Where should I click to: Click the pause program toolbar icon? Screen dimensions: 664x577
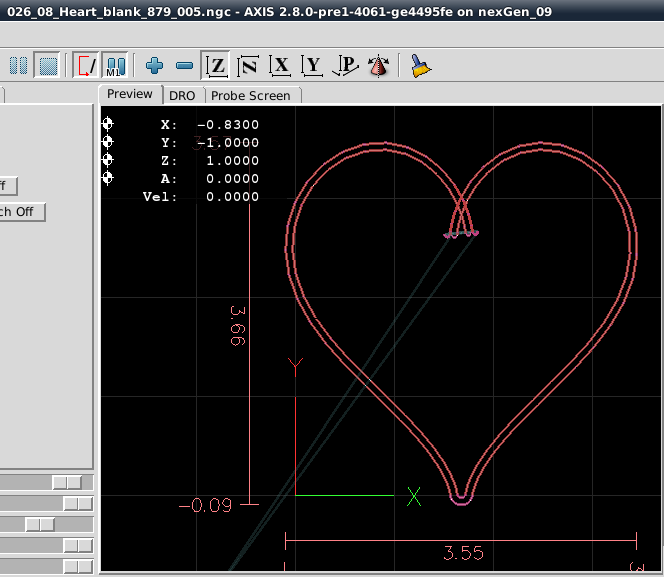click(x=19, y=66)
